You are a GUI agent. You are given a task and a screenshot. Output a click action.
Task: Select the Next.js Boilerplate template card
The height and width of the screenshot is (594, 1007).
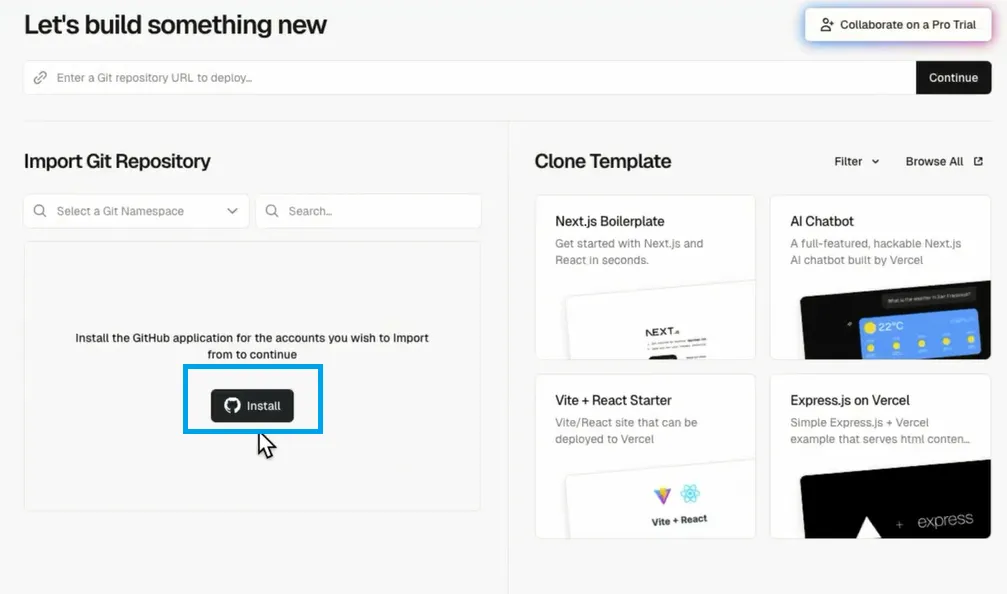(645, 277)
